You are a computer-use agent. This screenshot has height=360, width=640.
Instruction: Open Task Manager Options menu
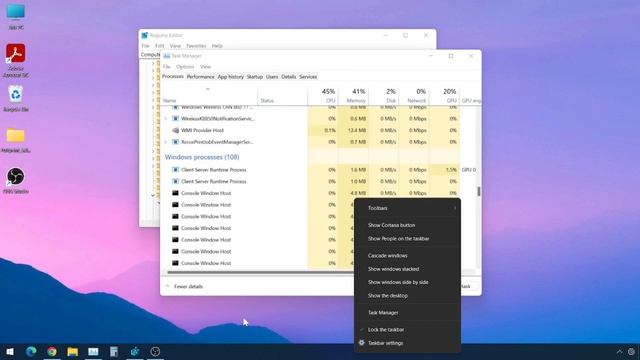(185, 67)
